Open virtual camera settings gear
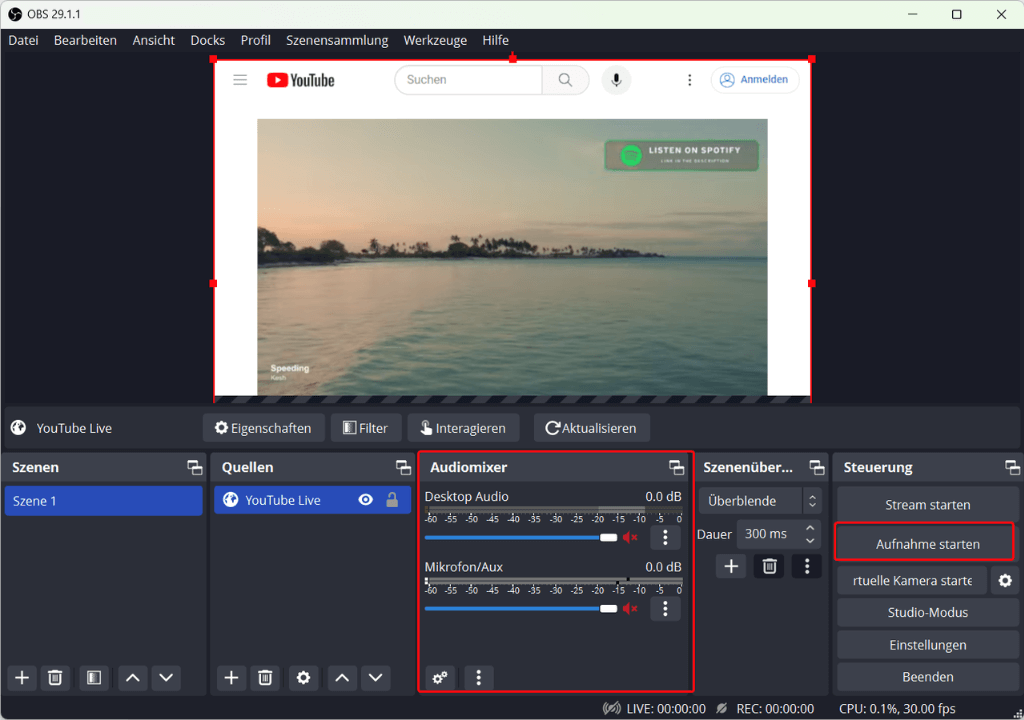The height and width of the screenshot is (720, 1024). click(1005, 580)
